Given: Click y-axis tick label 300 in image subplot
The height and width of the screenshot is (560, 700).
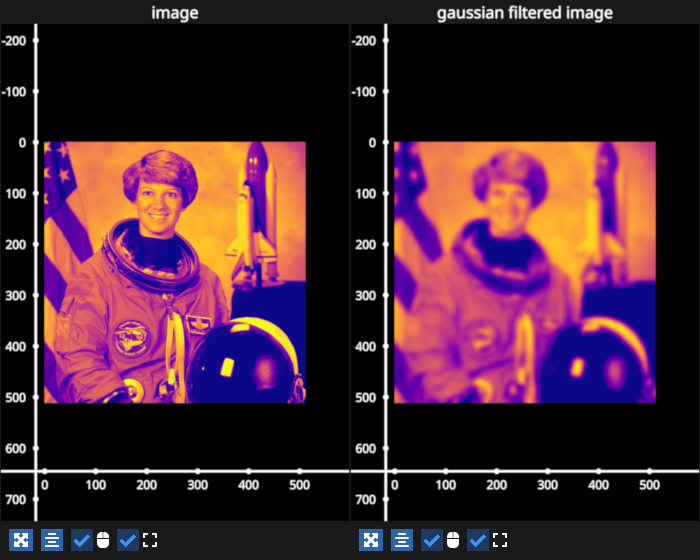Looking at the screenshot, I should (16, 296).
